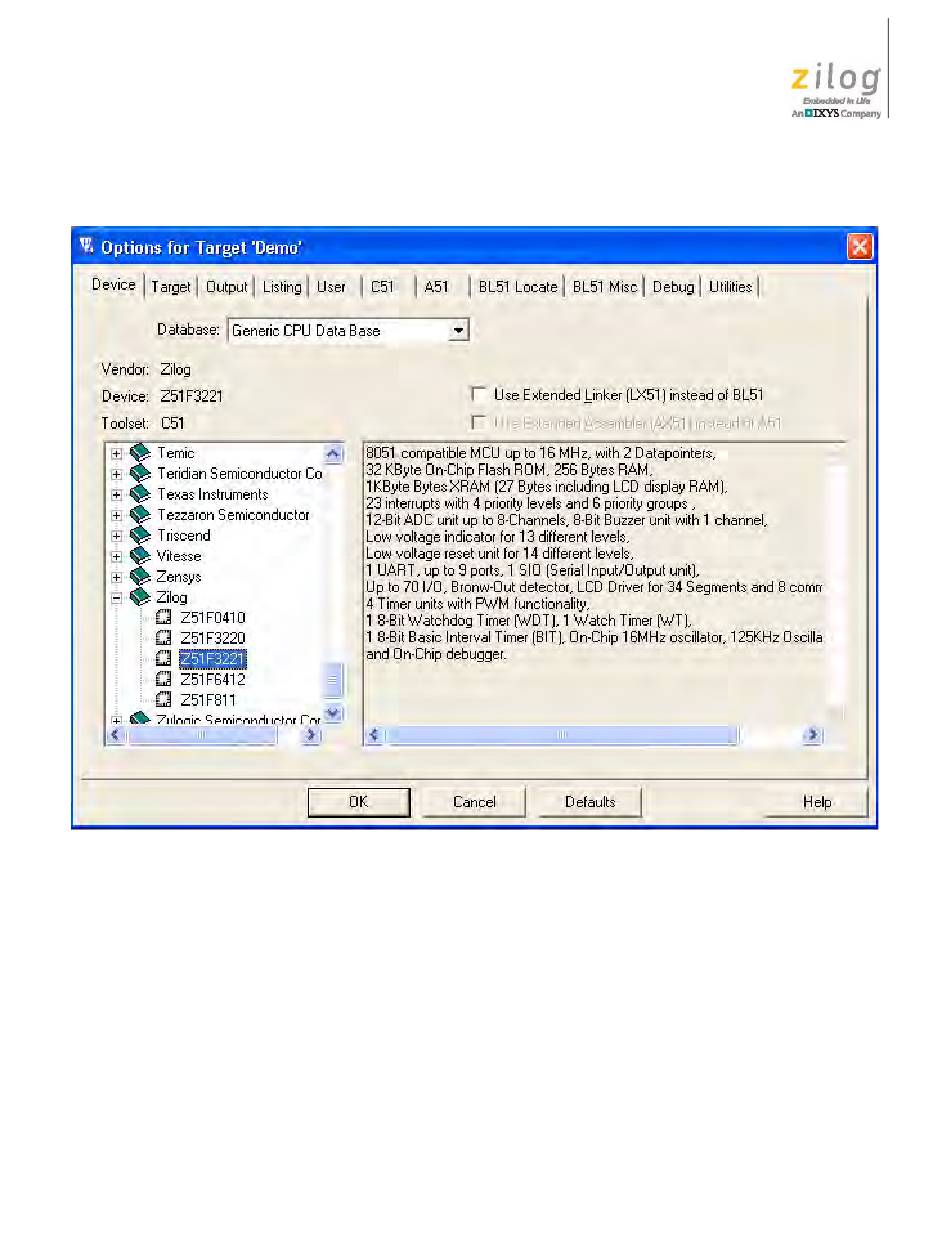The image size is (950, 1260).
Task: Close the Options for Target dialog
Action: coord(859,247)
